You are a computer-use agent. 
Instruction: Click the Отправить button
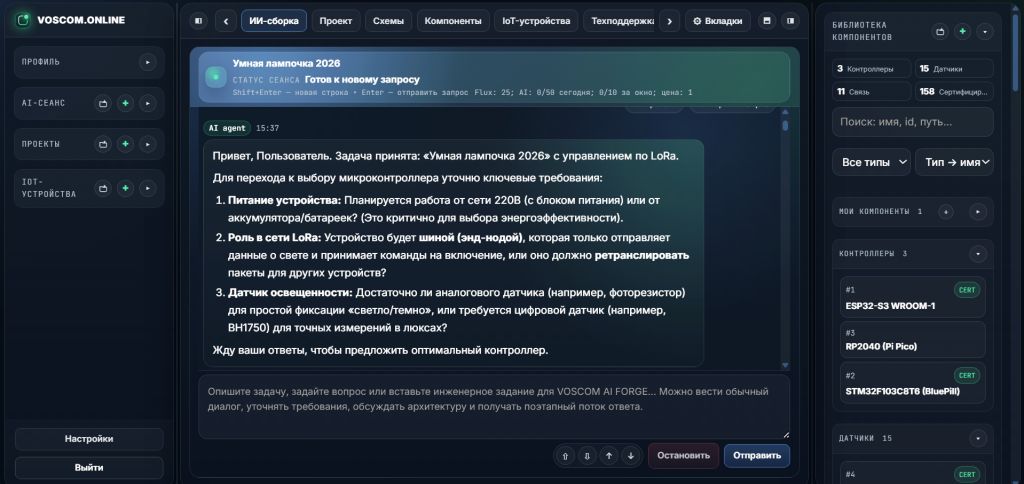(x=756, y=456)
